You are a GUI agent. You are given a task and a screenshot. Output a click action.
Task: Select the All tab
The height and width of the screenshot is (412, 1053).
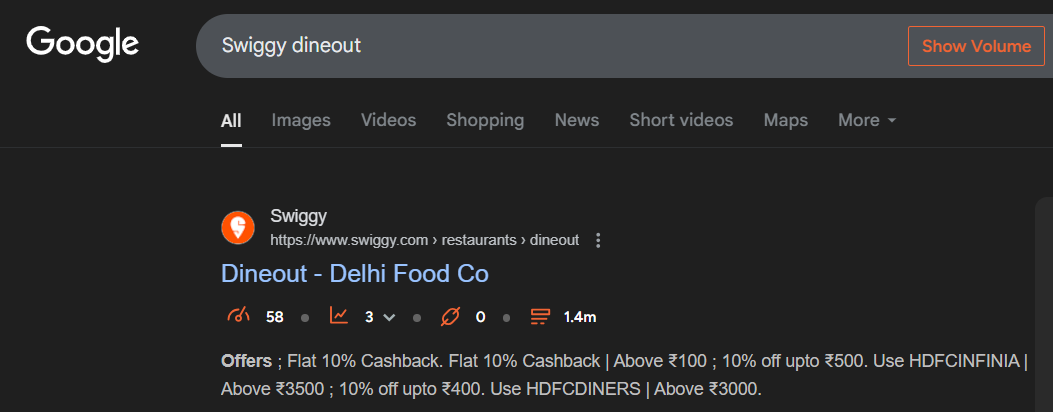(x=231, y=121)
